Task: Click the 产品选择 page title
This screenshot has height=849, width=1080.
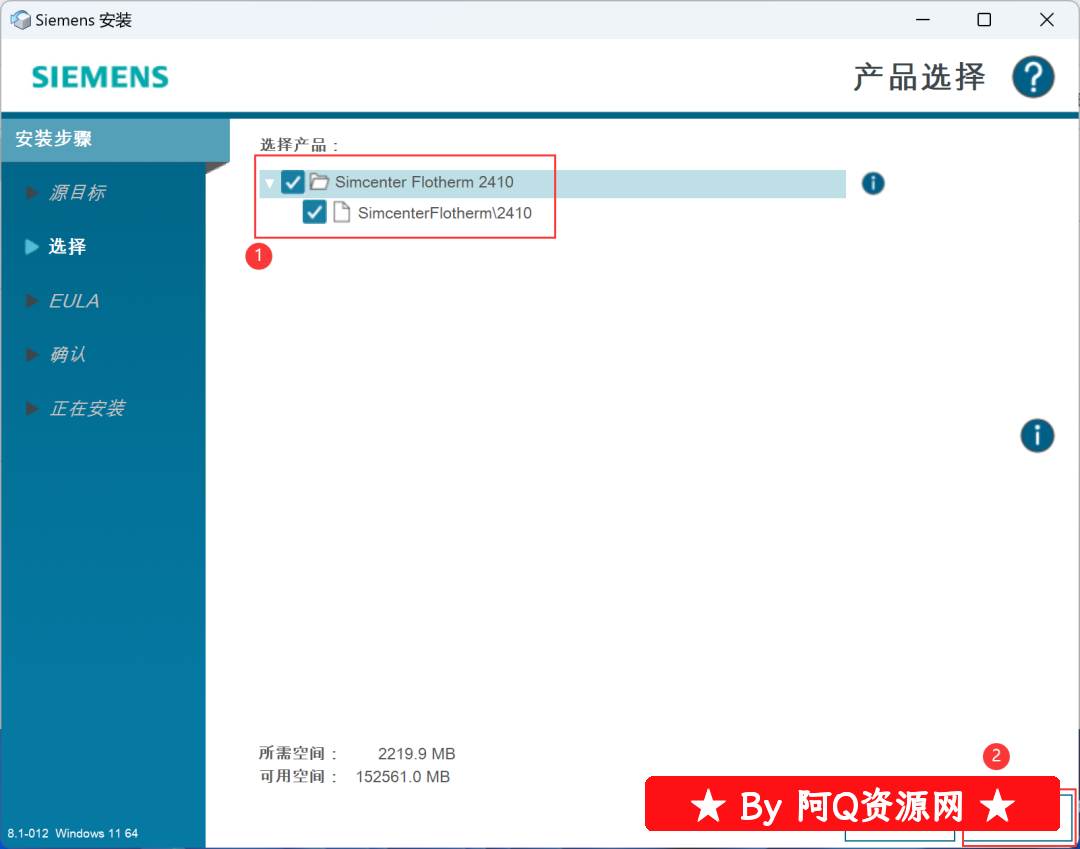Action: 920,77
